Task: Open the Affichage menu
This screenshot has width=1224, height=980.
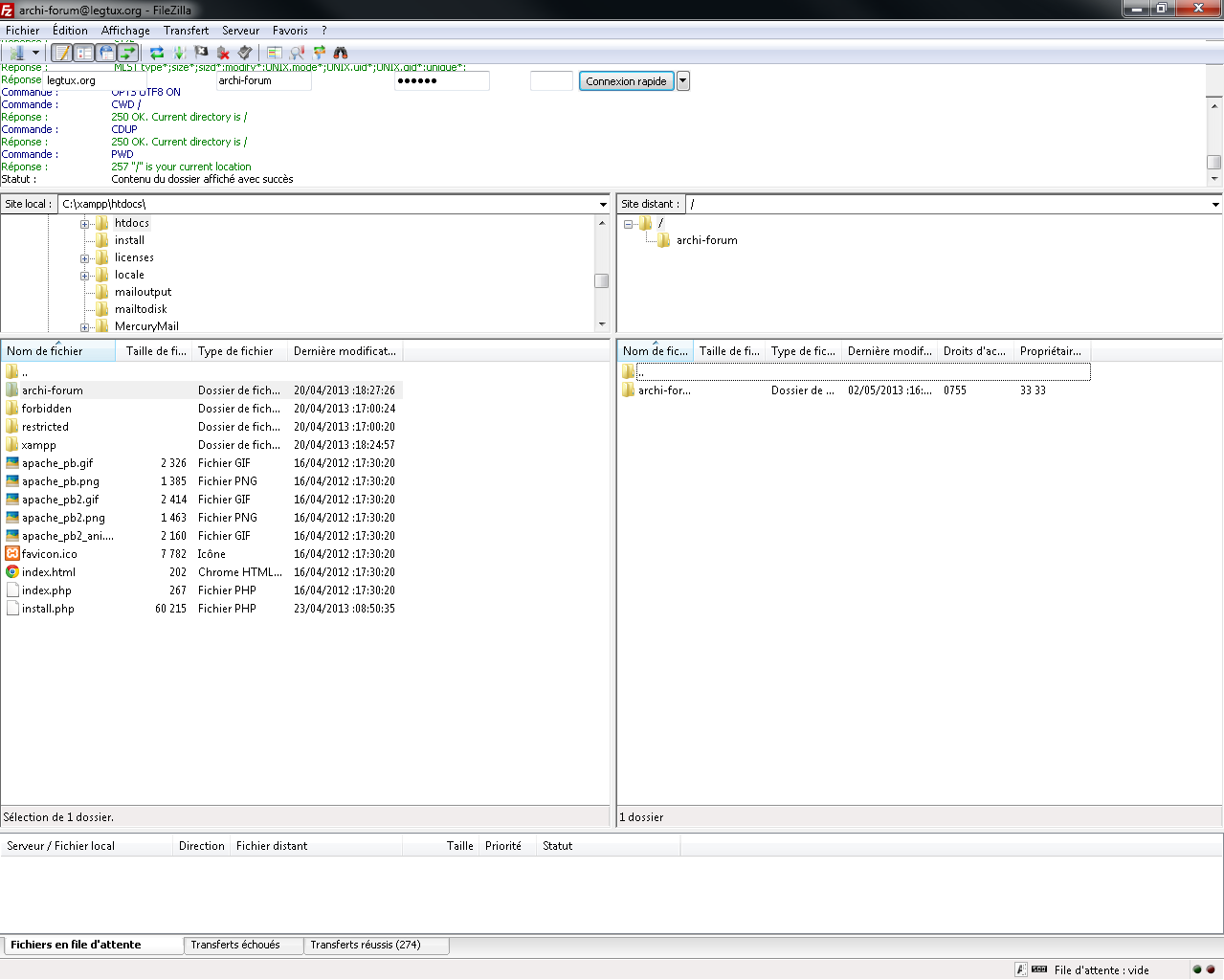Action: 125,31
